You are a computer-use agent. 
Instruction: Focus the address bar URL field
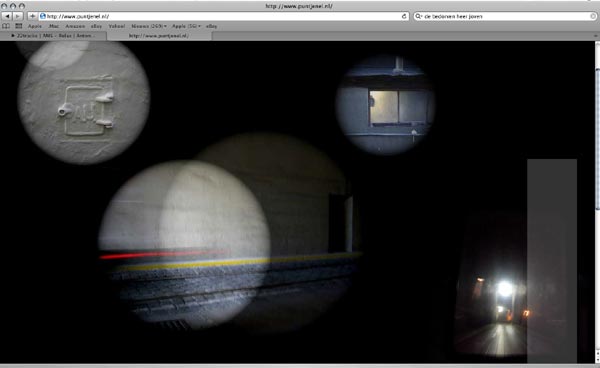pyautogui.click(x=222, y=16)
